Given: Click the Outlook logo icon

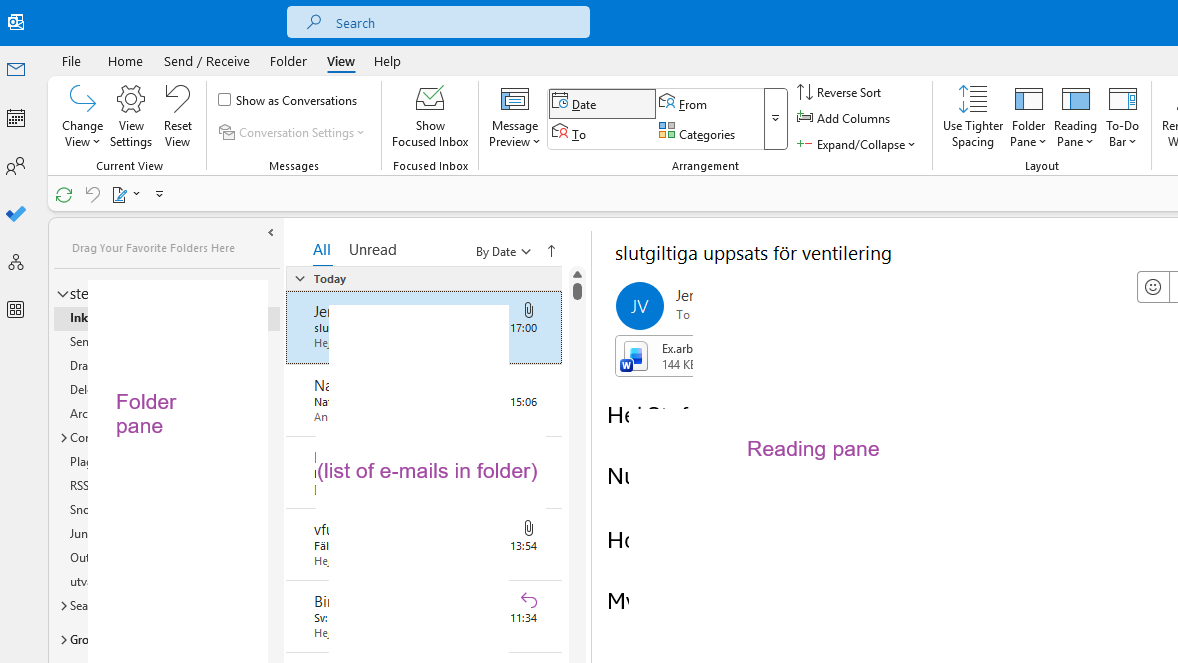Looking at the screenshot, I should [x=16, y=23].
